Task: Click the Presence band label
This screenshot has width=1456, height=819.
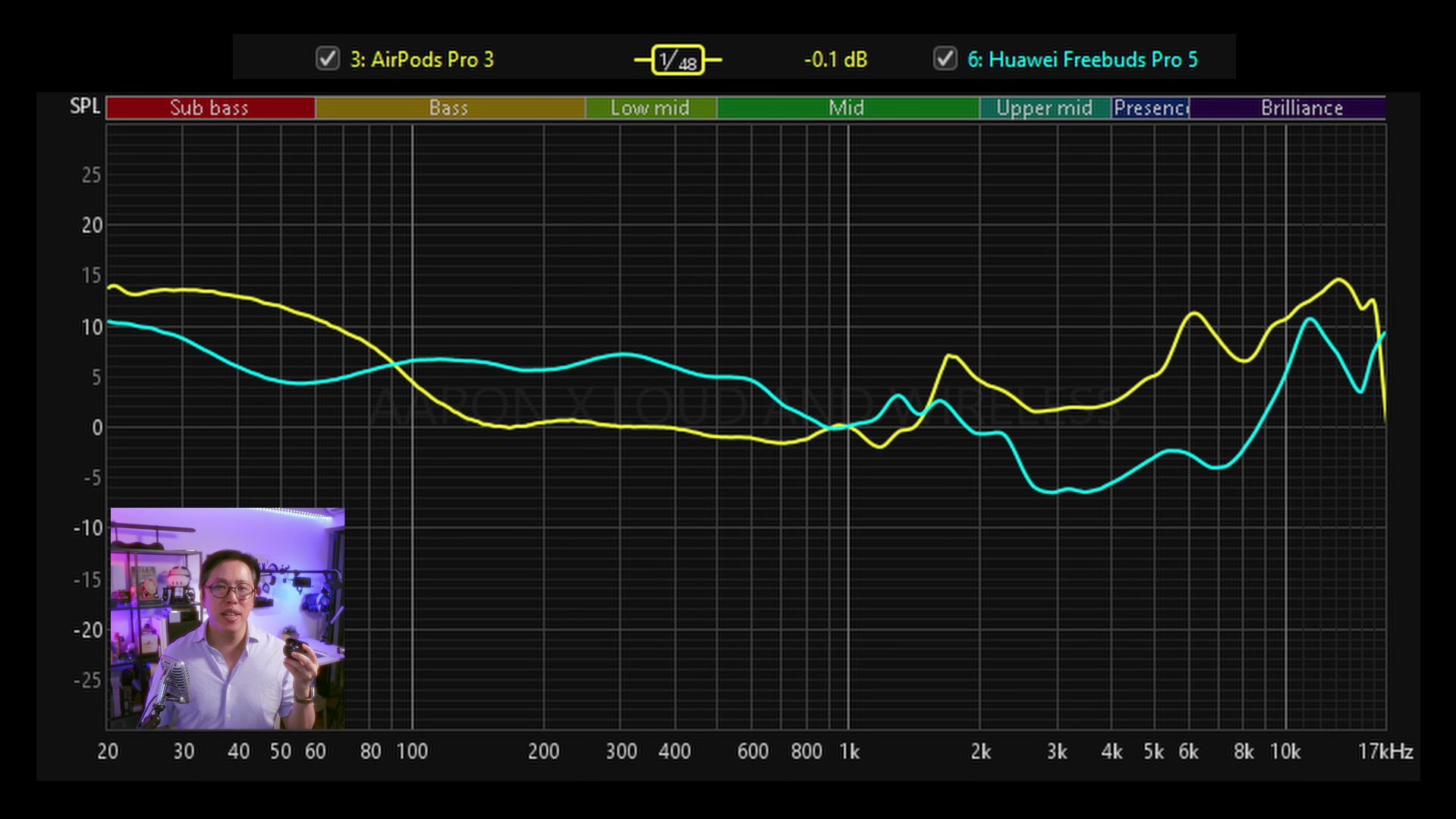Action: pos(1150,108)
